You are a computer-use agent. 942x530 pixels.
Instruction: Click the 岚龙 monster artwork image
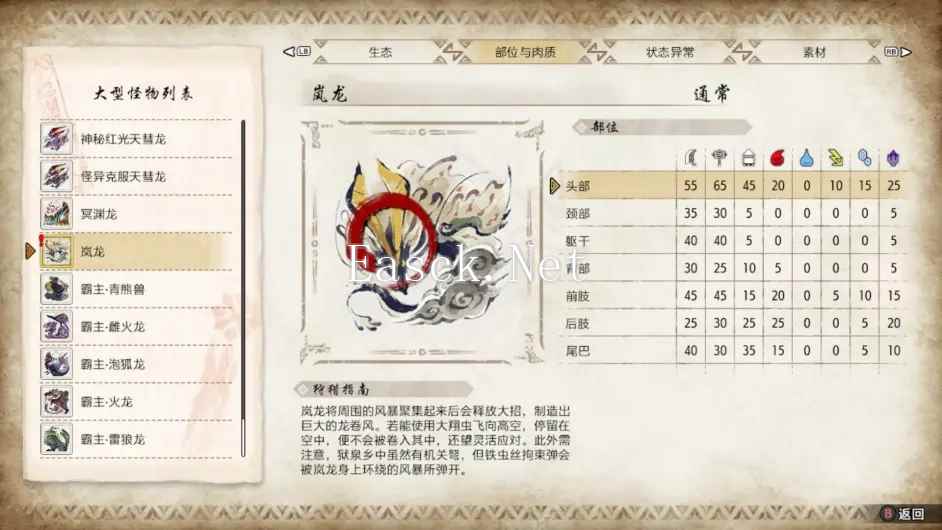422,241
